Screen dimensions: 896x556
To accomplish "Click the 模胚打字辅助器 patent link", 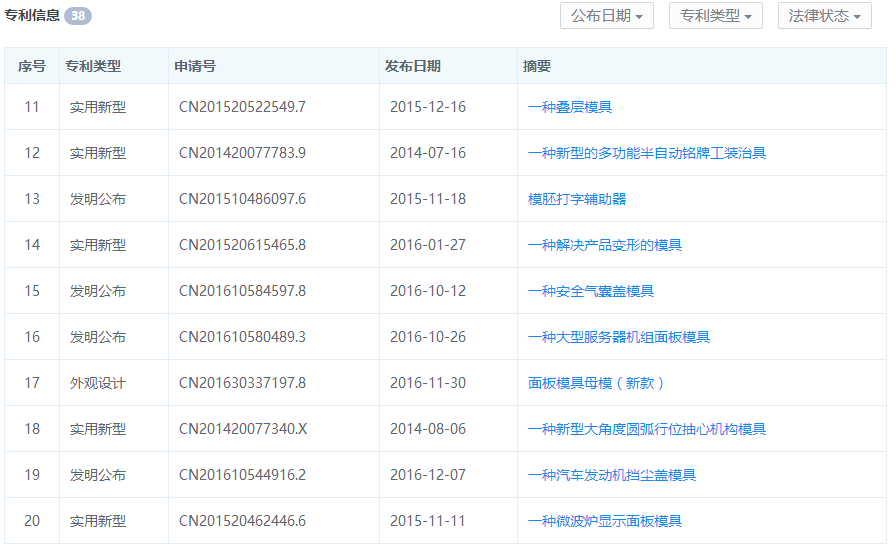I will (x=577, y=199).
